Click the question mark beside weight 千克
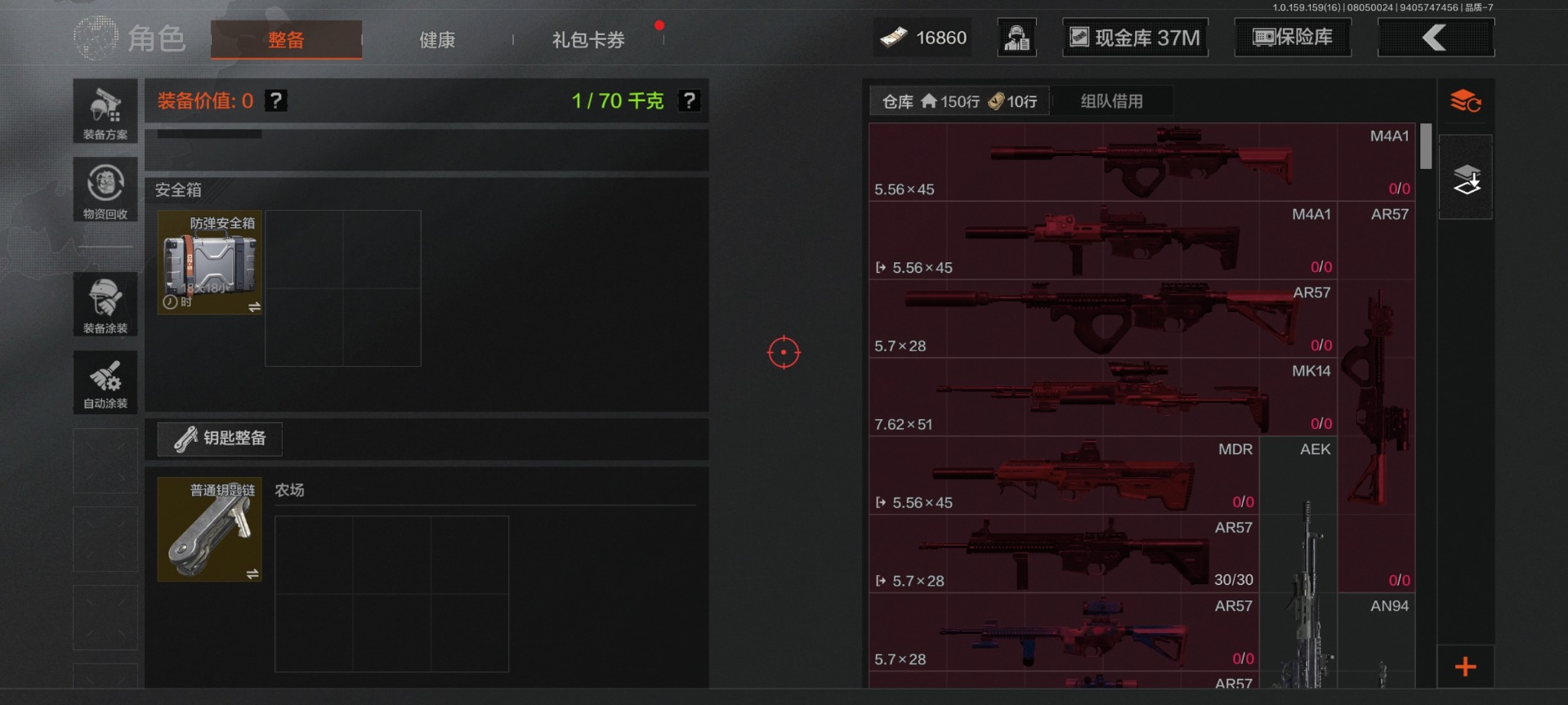The image size is (1568, 705). [x=690, y=100]
